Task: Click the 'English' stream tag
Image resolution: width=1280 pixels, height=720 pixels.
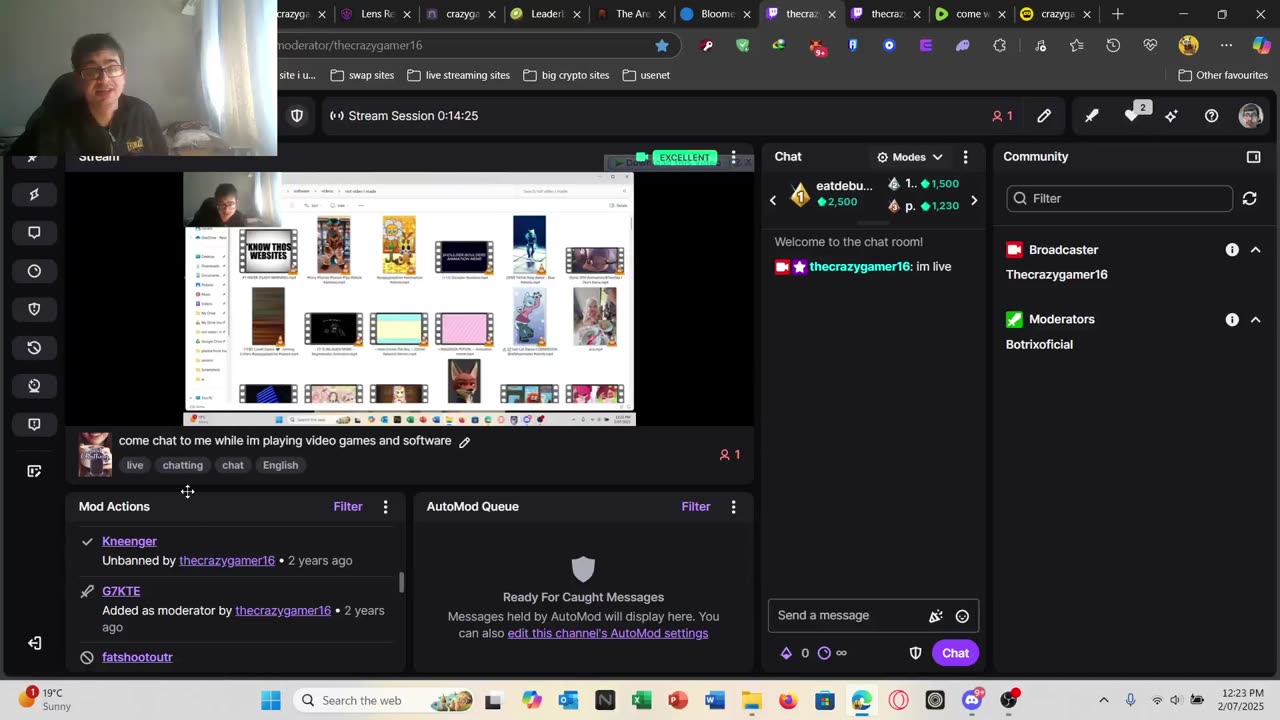Action: click(280, 465)
